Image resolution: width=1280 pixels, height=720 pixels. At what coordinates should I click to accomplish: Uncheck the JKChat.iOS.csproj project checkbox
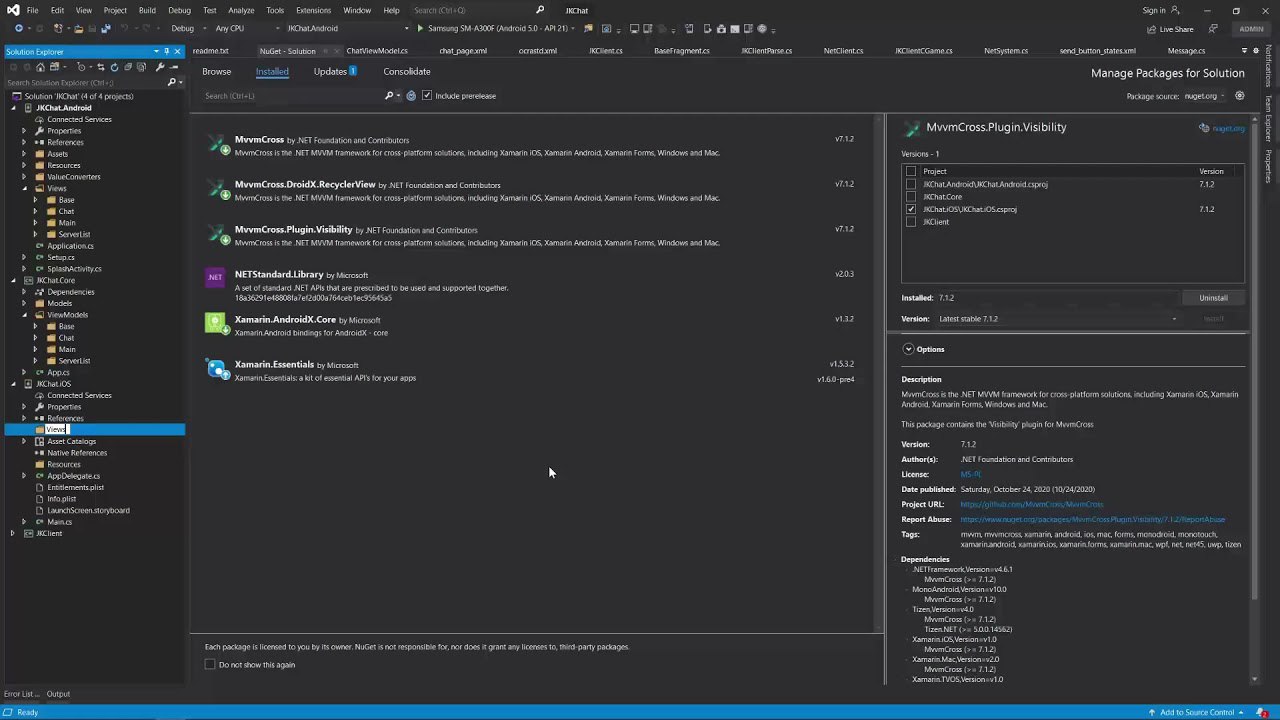[x=911, y=209]
